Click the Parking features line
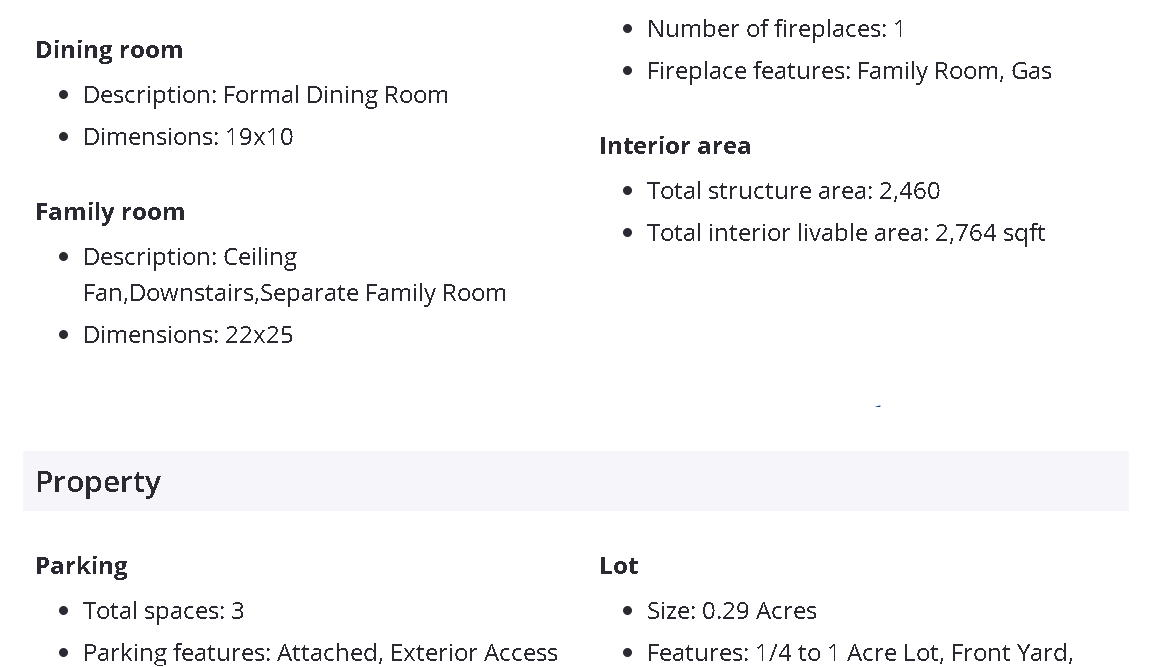The image size is (1164, 667). pos(320,653)
